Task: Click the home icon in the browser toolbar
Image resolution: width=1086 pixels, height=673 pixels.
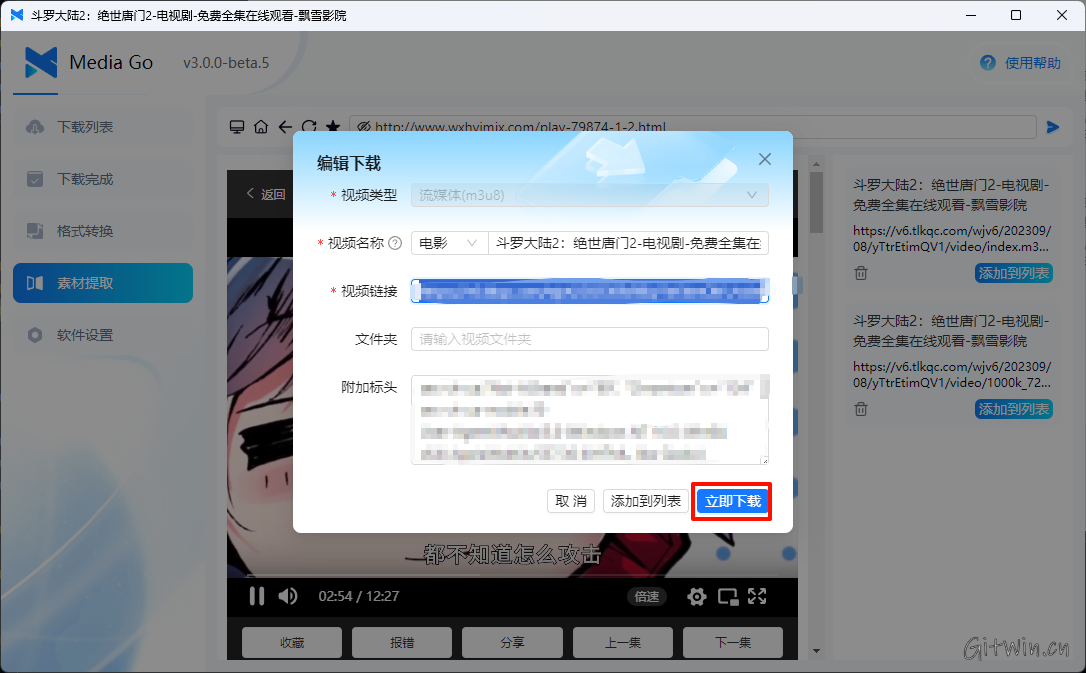Action: 260,127
